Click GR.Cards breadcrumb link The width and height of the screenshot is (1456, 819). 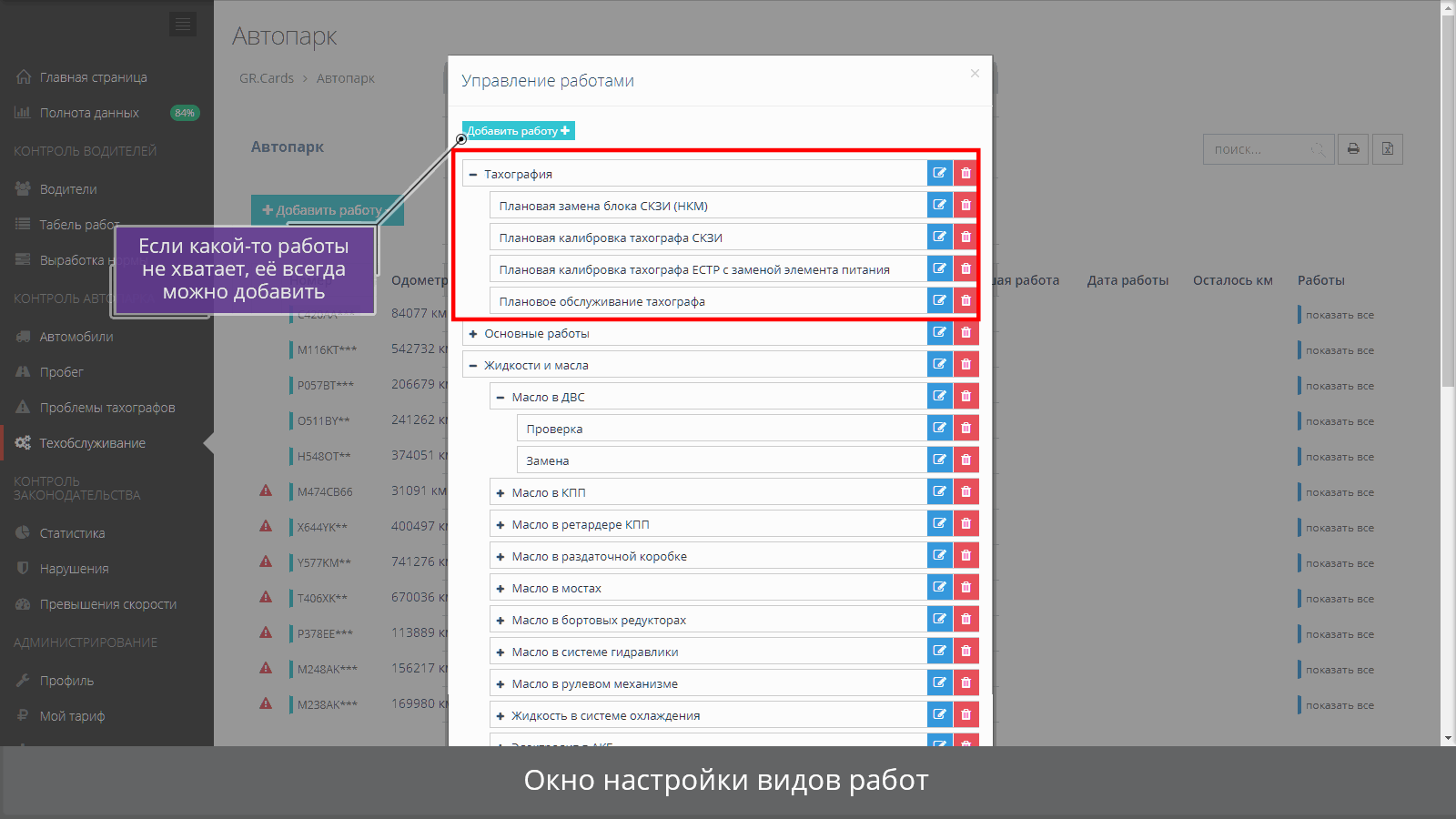(267, 78)
